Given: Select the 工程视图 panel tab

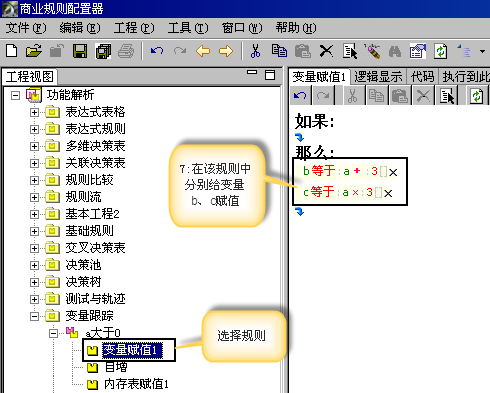Looking at the screenshot, I should coord(30,77).
